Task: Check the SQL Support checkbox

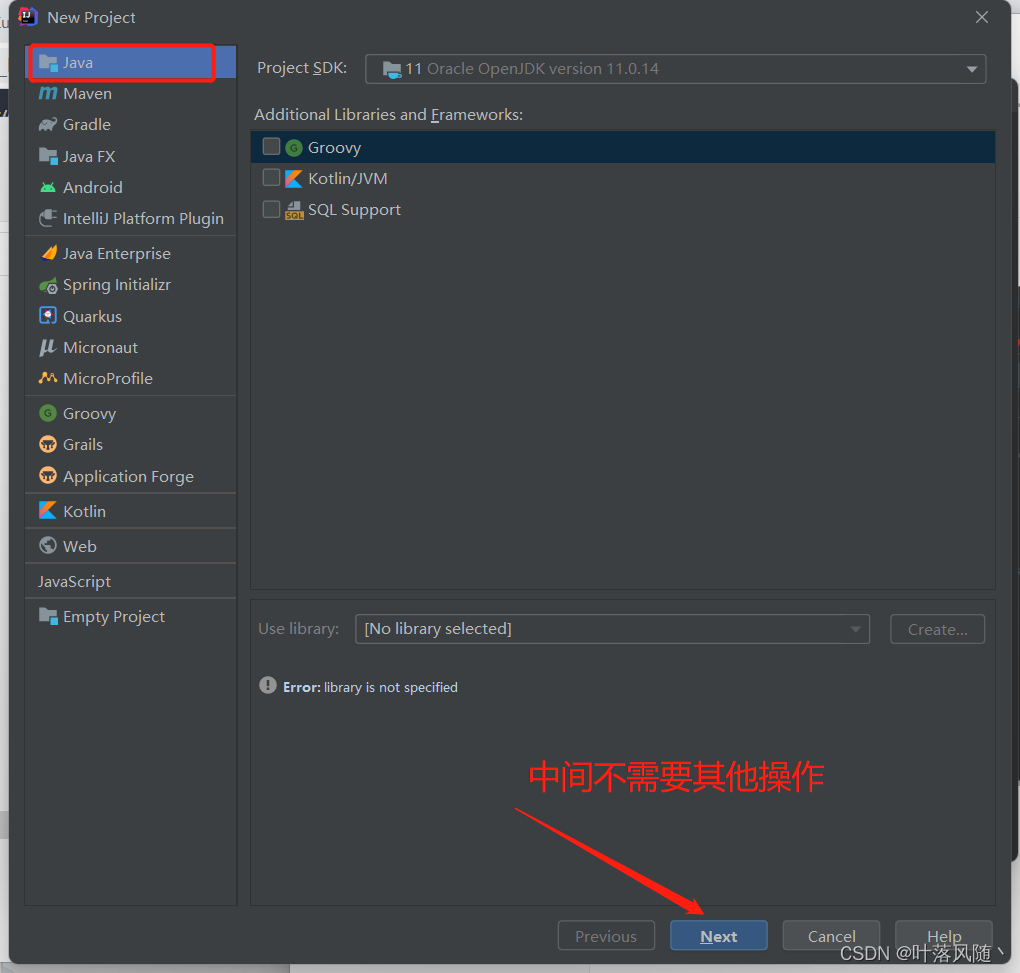Action: click(271, 209)
